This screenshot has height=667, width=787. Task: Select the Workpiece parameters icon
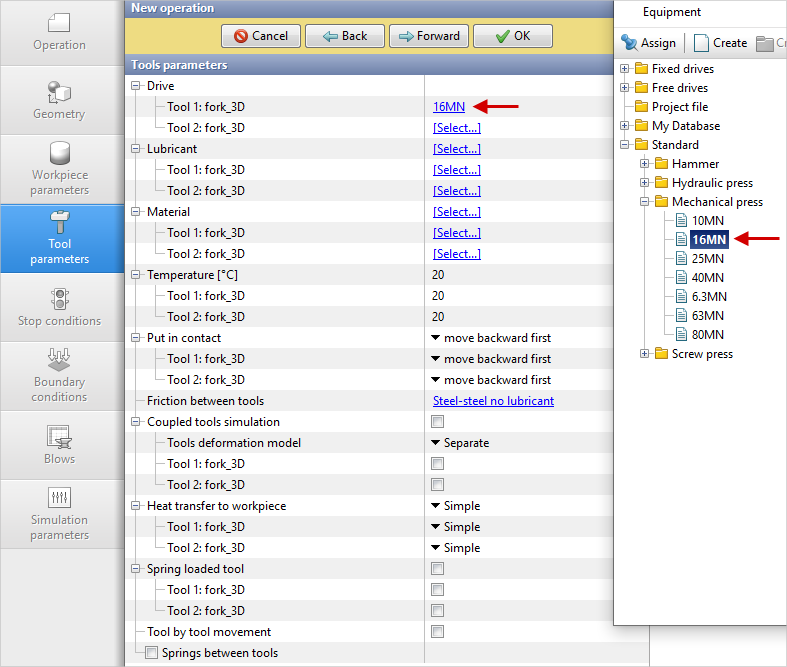(59, 155)
